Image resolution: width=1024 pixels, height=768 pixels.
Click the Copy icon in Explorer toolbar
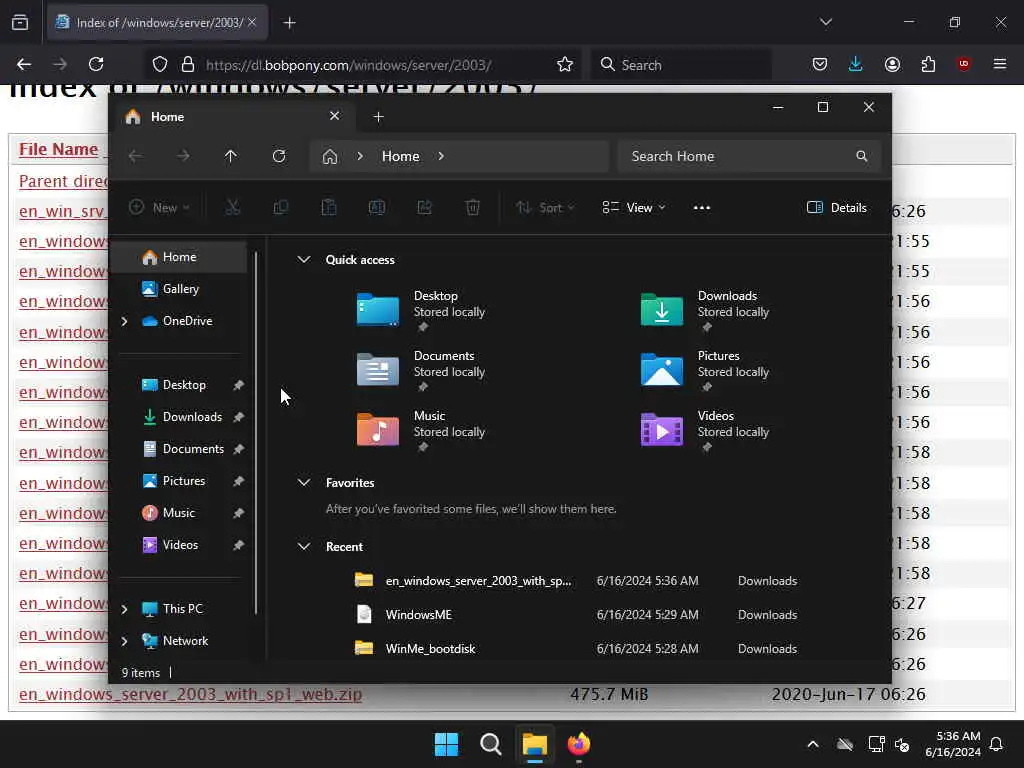pyautogui.click(x=281, y=208)
